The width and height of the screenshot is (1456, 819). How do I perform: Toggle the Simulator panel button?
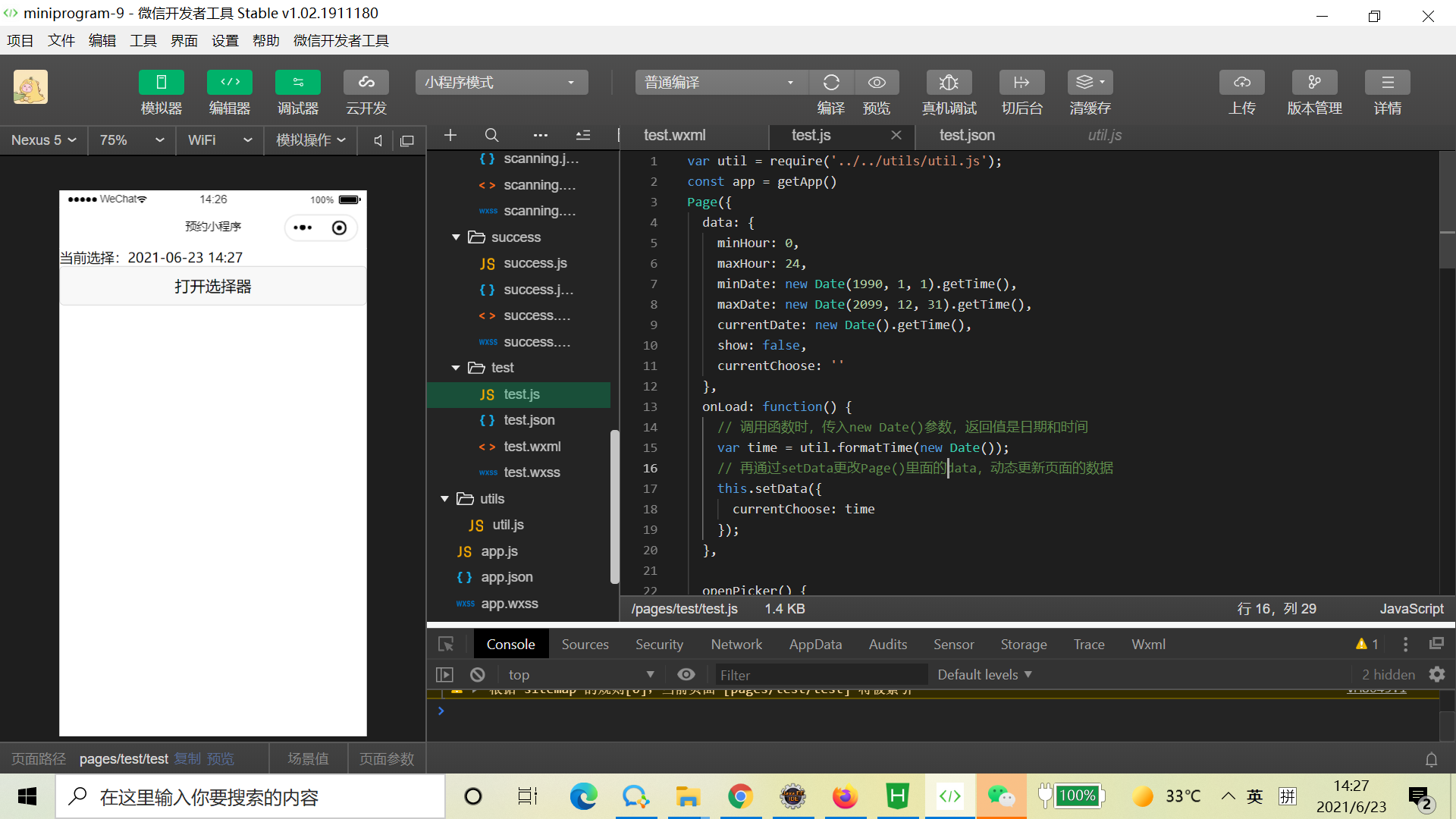click(x=161, y=83)
